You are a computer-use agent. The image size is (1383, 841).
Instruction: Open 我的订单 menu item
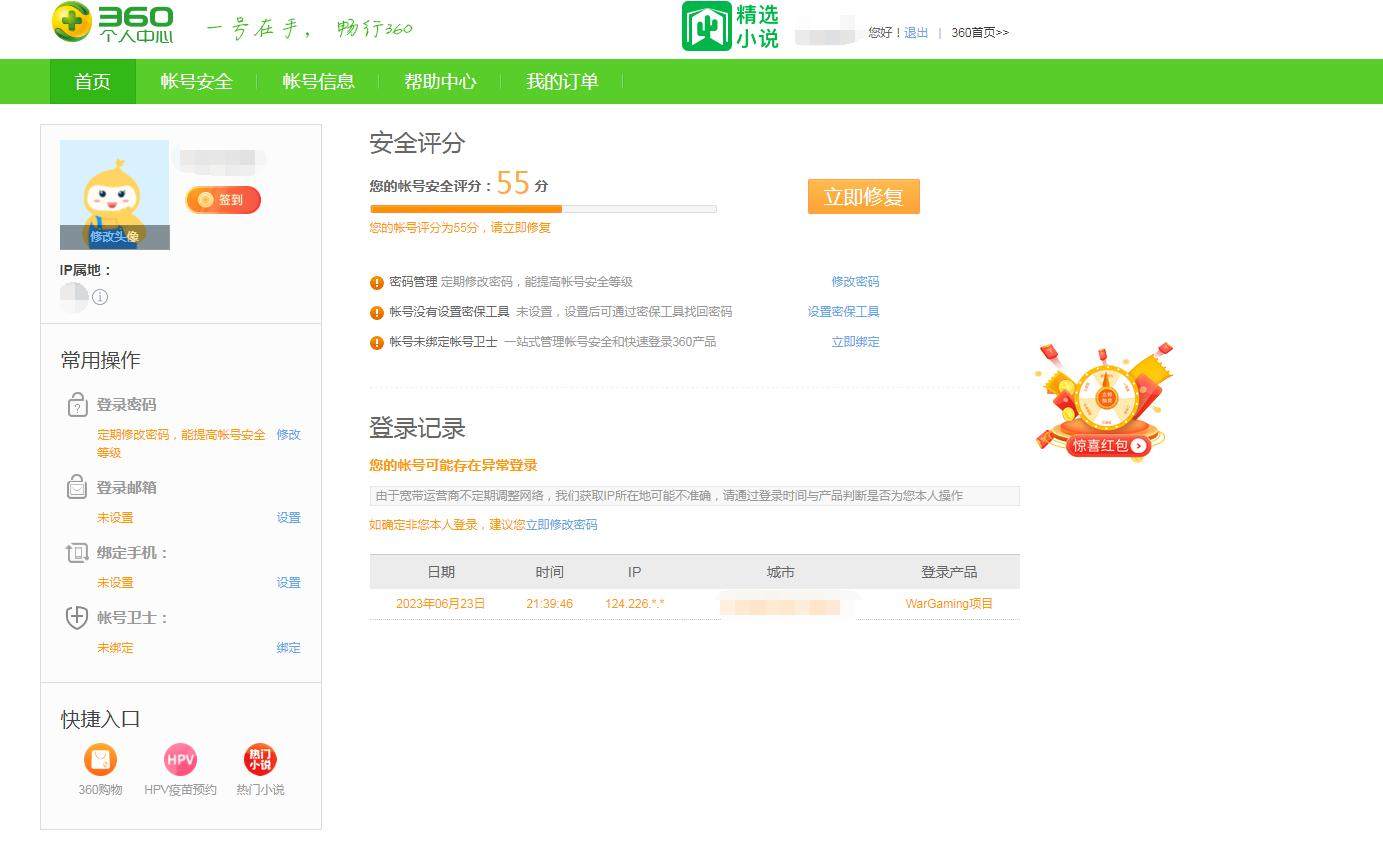(560, 81)
